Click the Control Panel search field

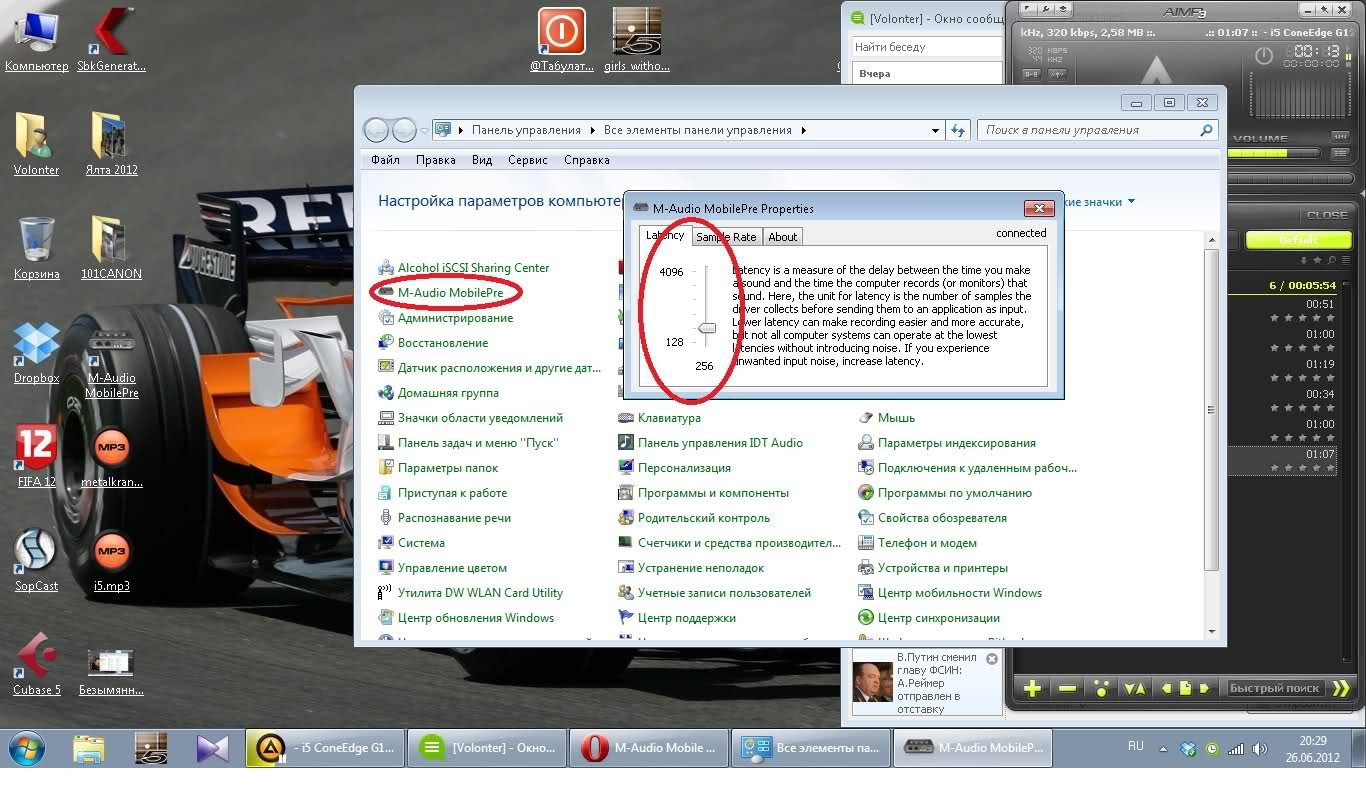coord(1097,130)
